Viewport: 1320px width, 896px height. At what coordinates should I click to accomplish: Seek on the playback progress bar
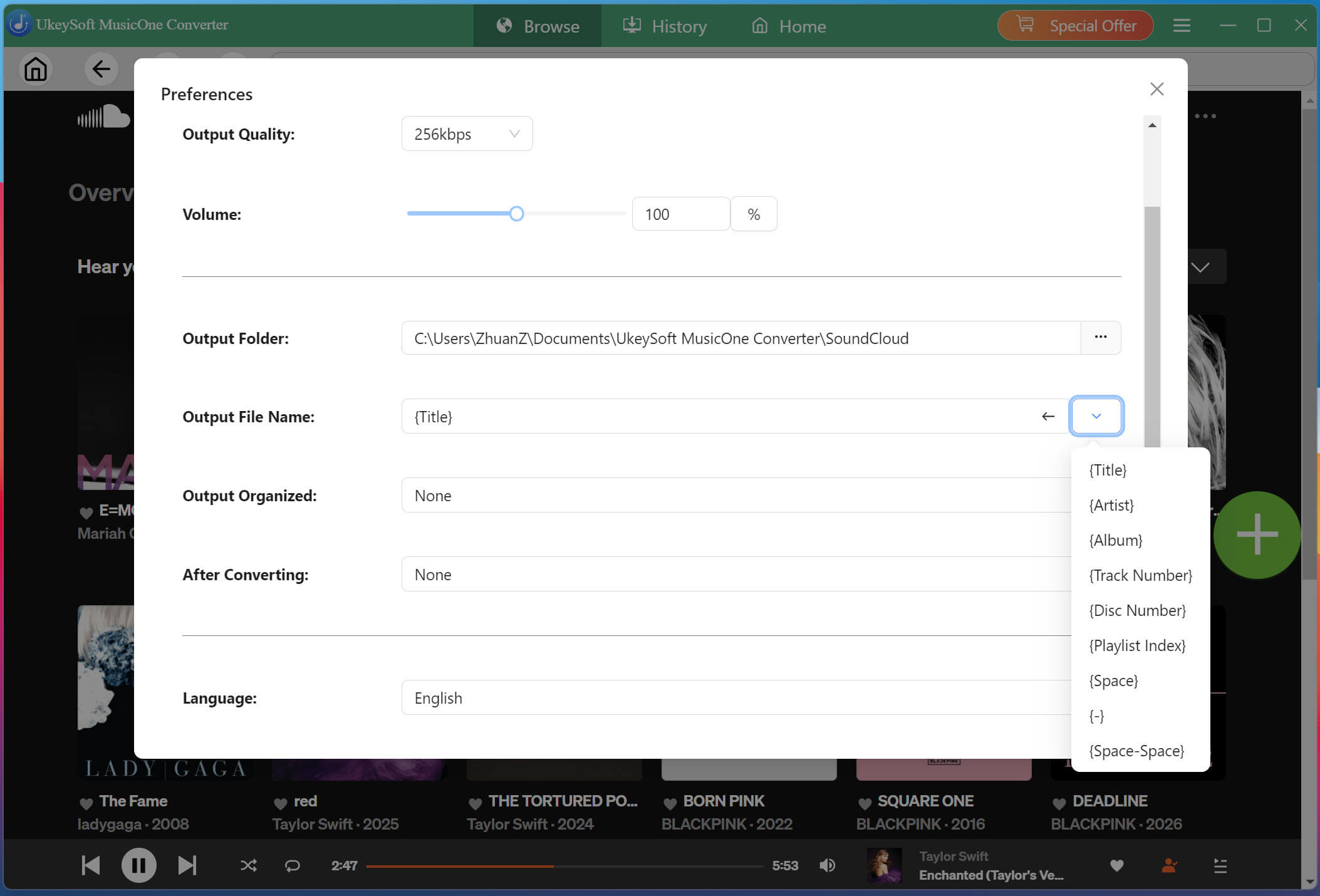pyautogui.click(x=564, y=866)
